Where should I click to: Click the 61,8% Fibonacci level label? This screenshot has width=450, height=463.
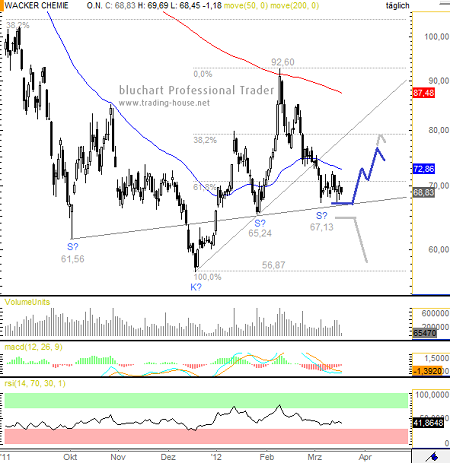point(205,187)
